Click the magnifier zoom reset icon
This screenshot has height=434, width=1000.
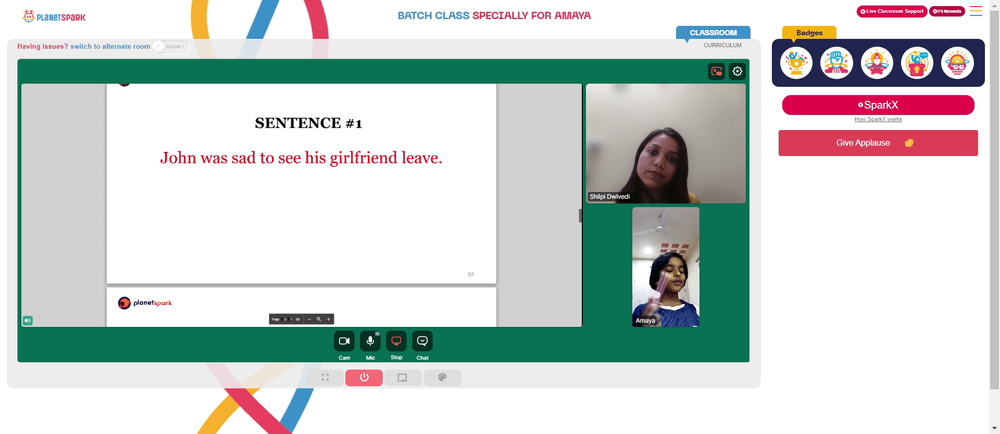[319, 319]
